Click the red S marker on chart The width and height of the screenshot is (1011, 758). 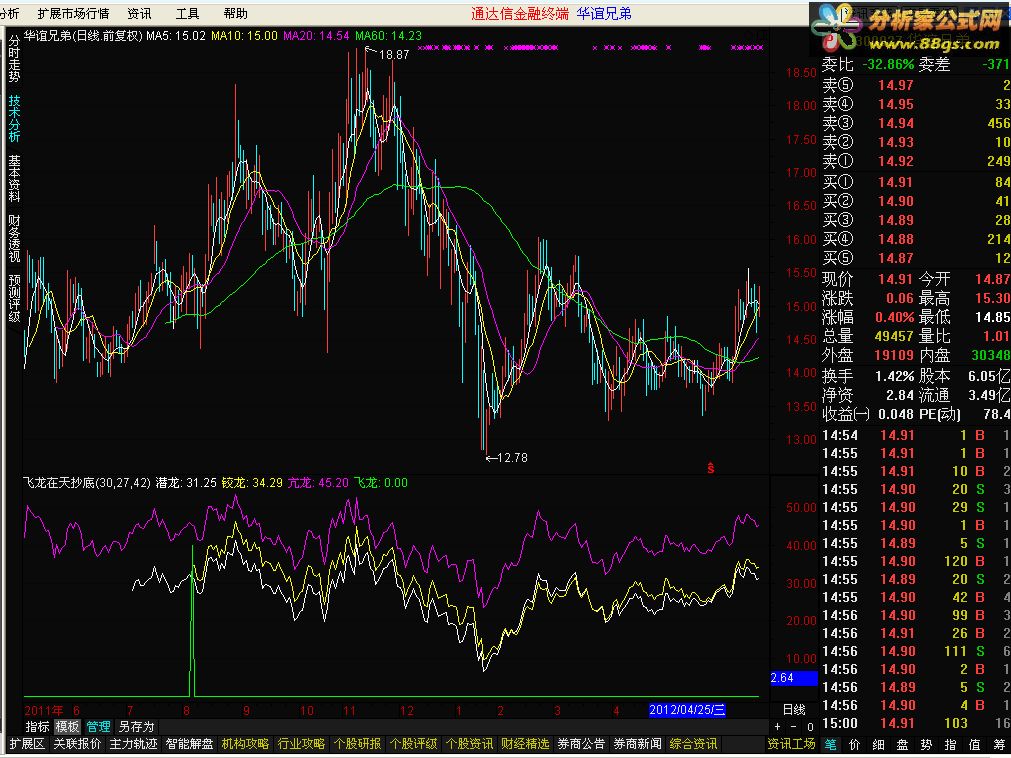711,469
